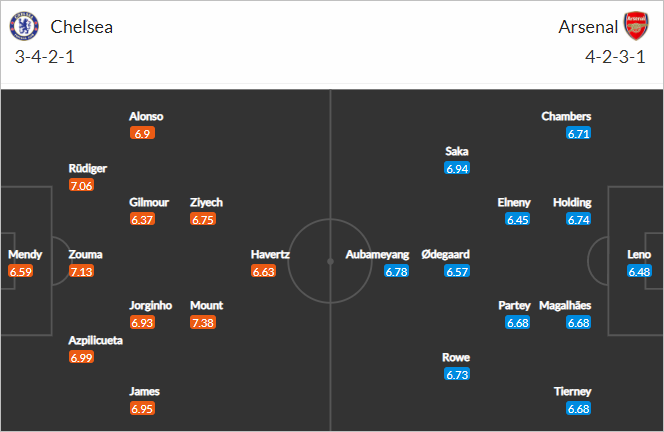664x432 pixels.
Task: Select Aubameyang's 6.78 rating badge
Action: pos(397,271)
